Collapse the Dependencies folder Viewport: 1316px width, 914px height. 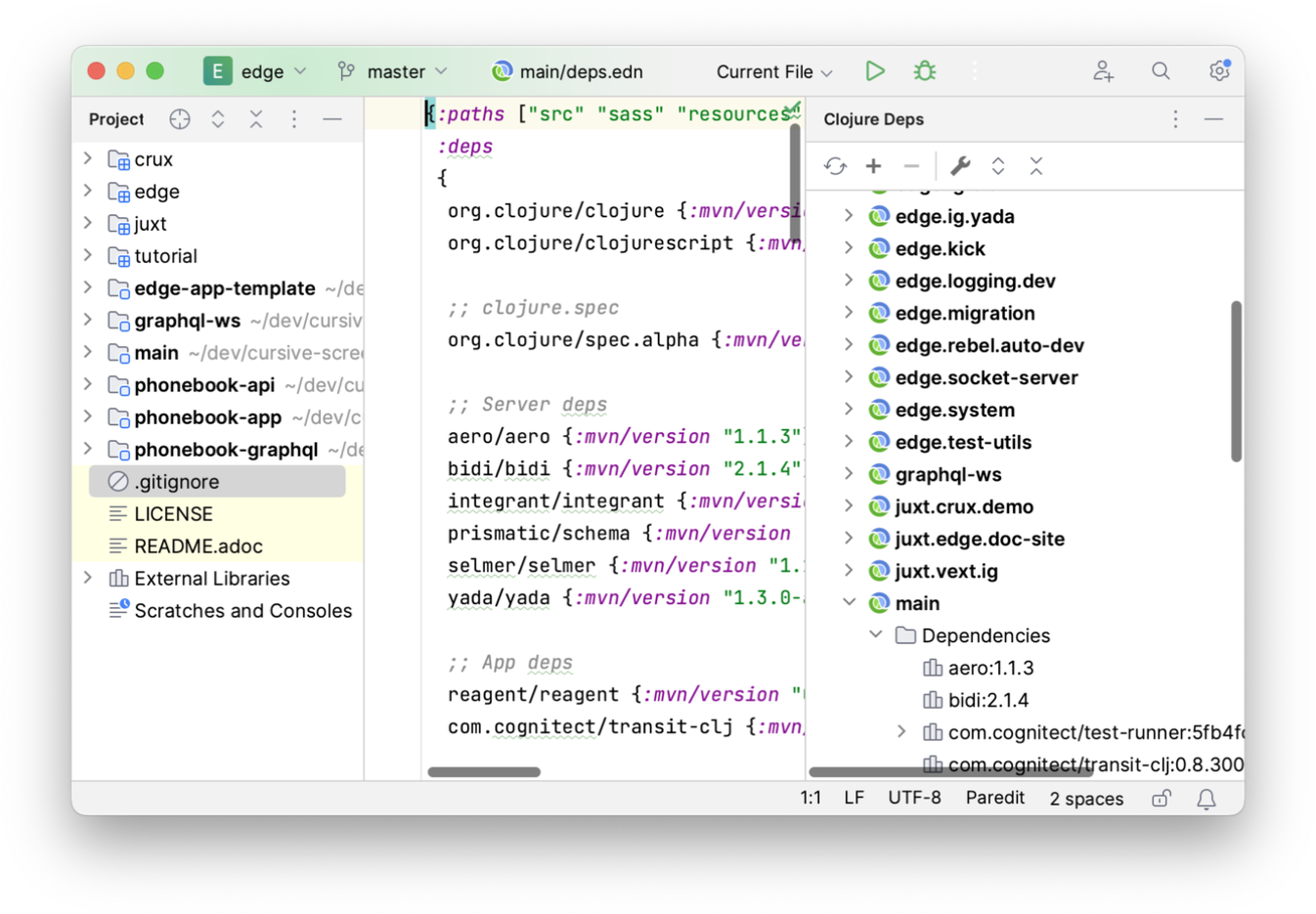click(x=876, y=635)
